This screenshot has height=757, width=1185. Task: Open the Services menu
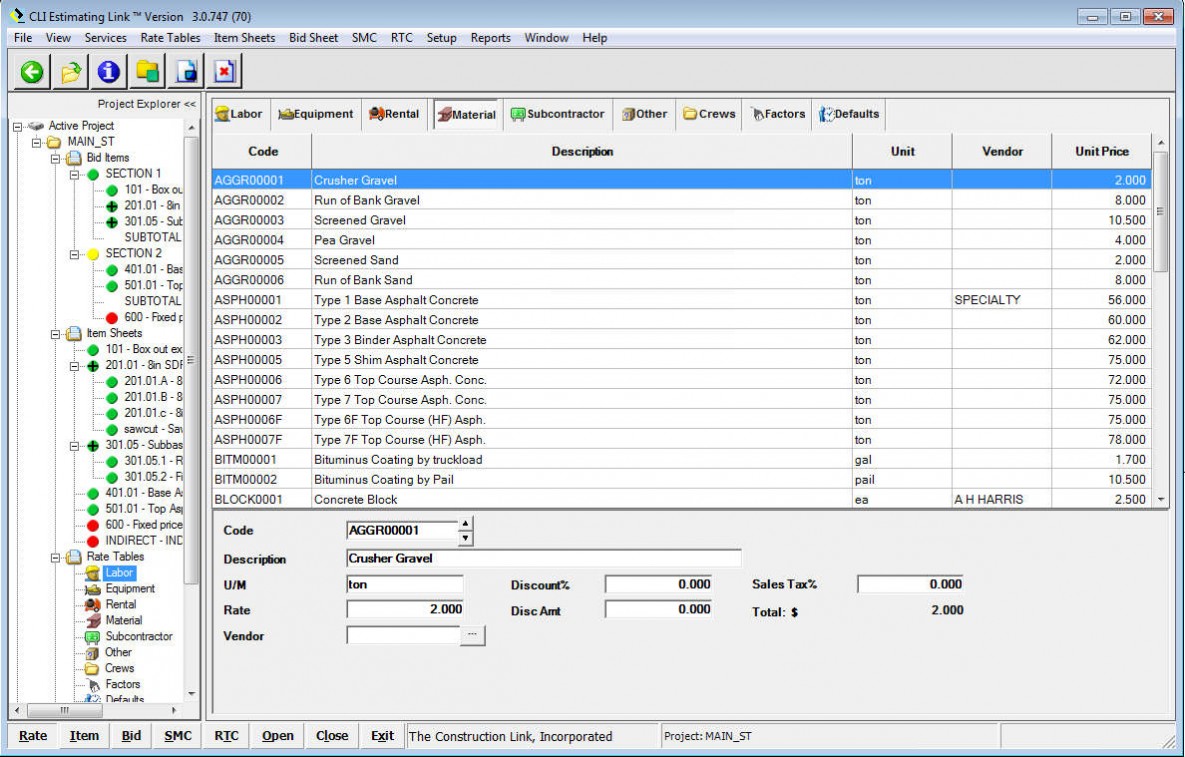(x=105, y=38)
